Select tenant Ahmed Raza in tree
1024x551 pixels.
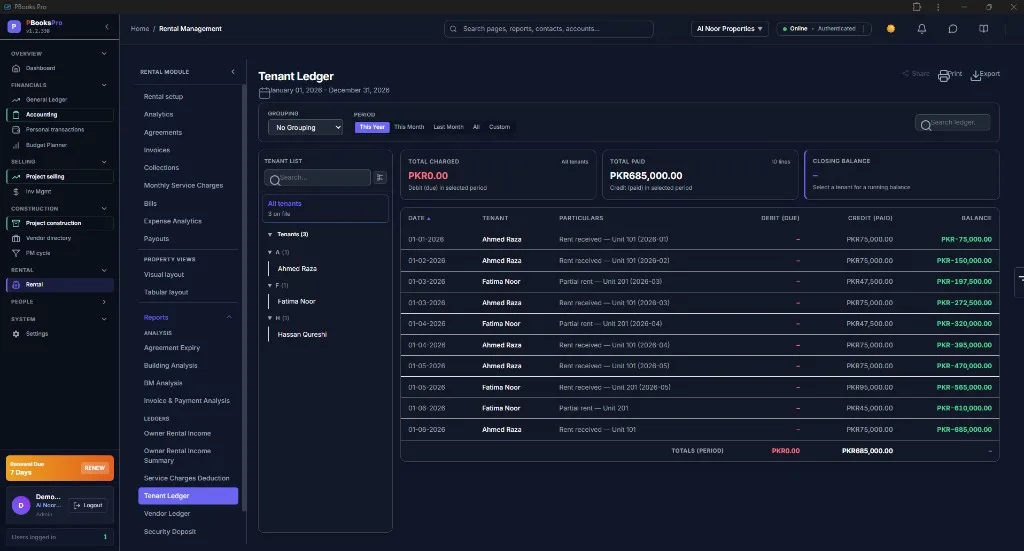pyautogui.click(x=297, y=269)
